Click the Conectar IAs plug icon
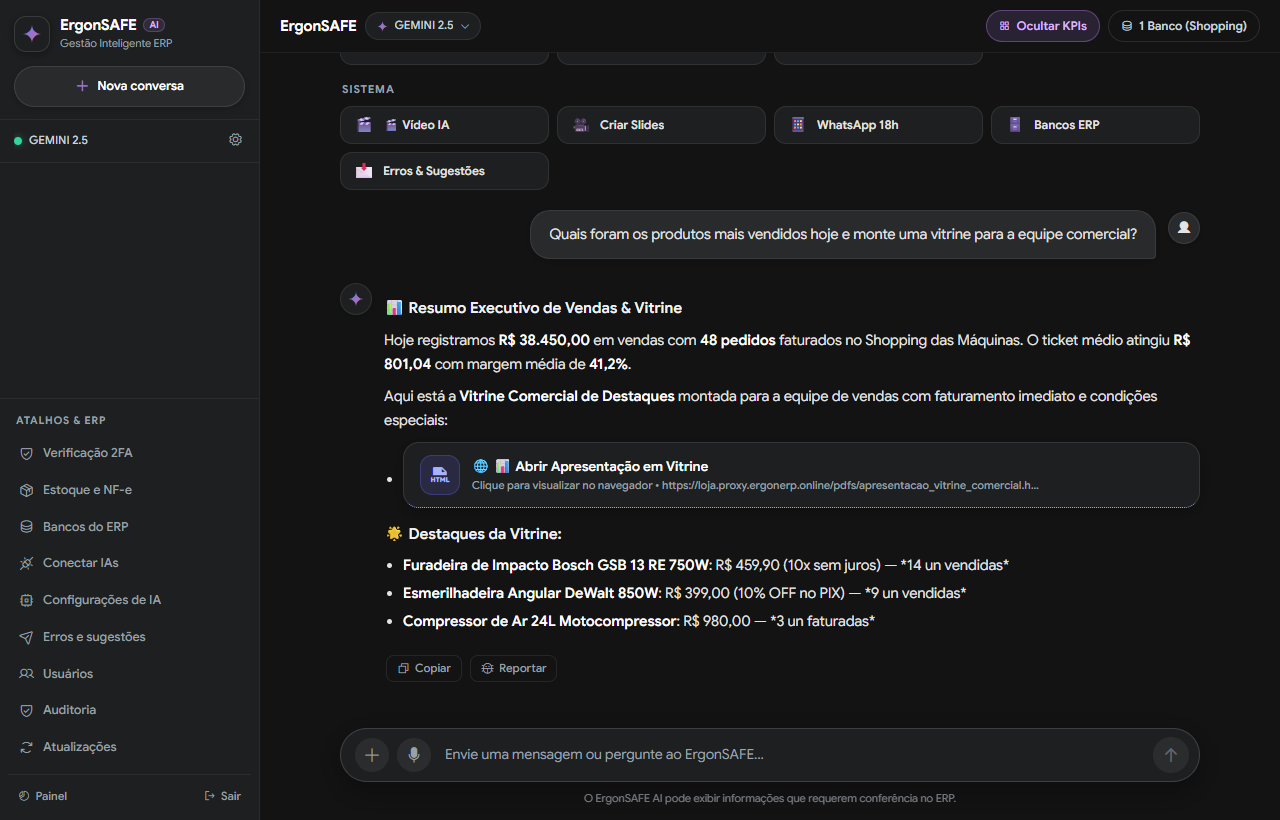Image resolution: width=1280 pixels, height=820 pixels. (x=27, y=563)
